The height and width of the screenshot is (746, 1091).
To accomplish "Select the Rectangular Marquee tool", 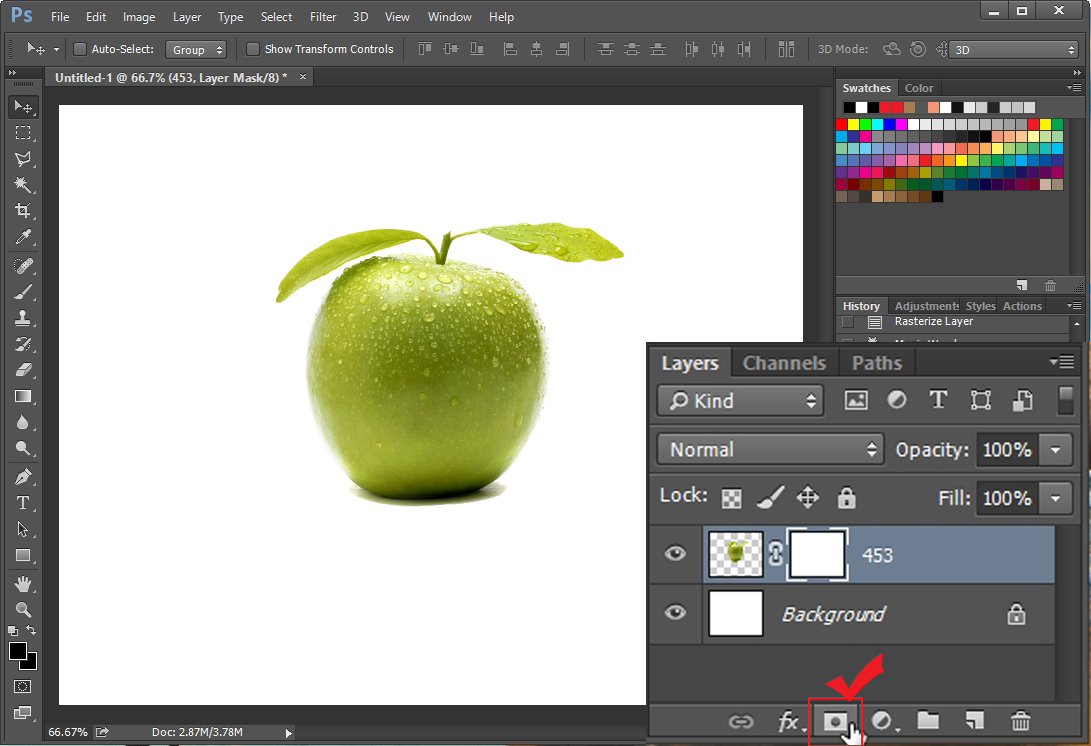I will (x=23, y=133).
